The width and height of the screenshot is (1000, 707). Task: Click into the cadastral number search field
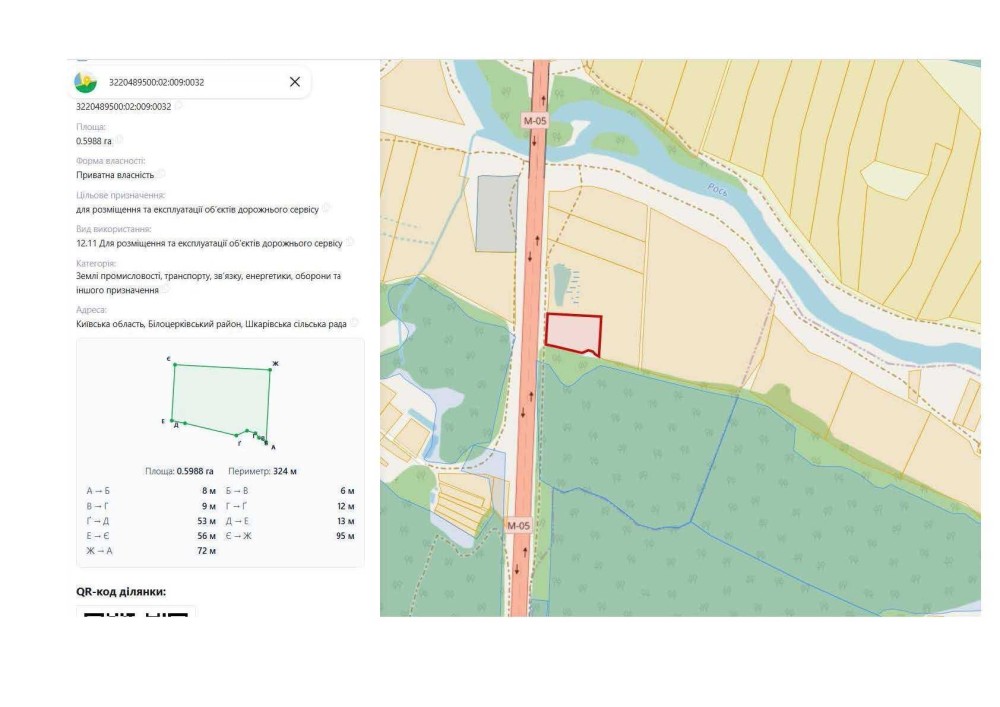(x=193, y=82)
